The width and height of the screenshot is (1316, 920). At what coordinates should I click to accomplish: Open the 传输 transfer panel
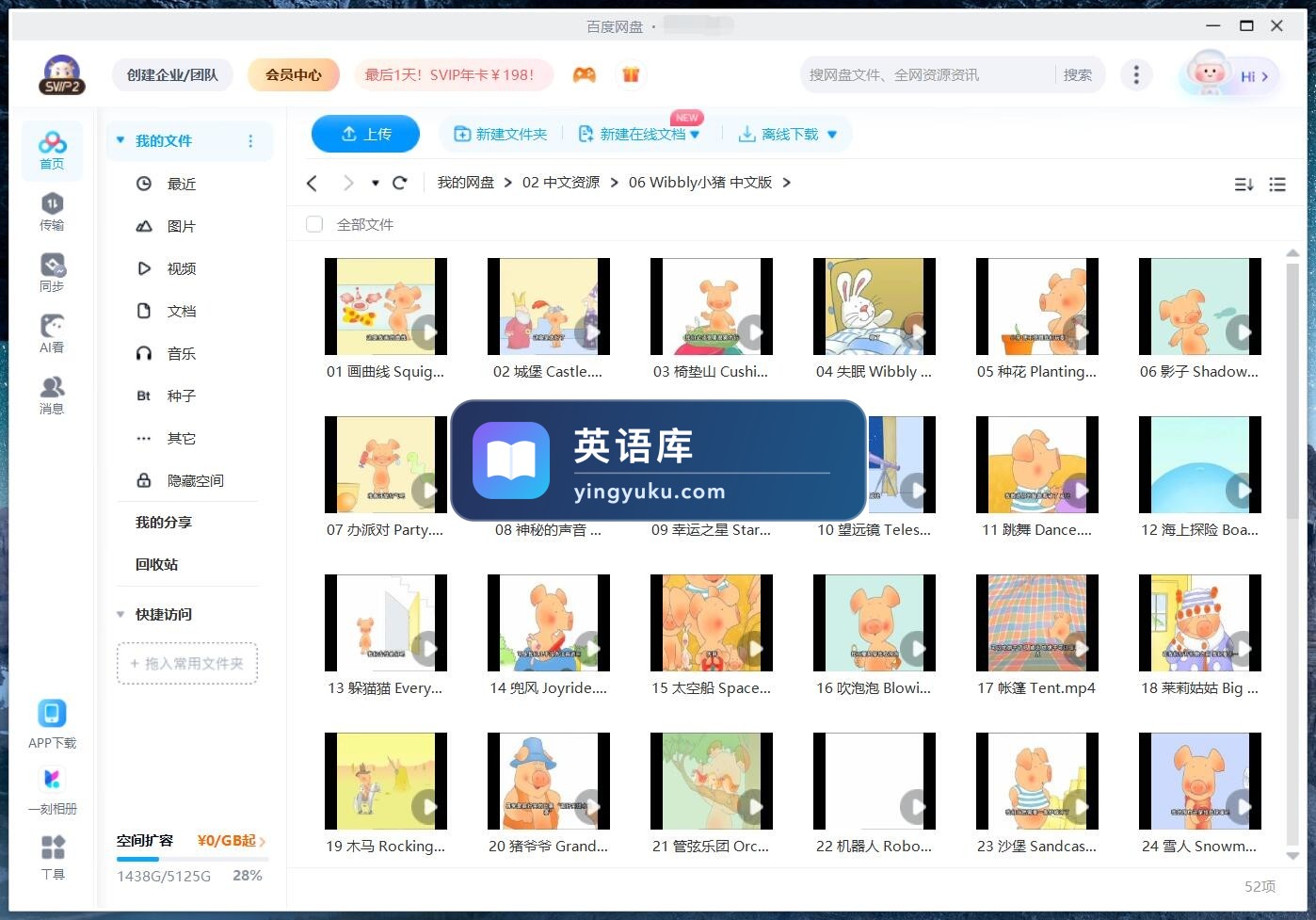click(x=52, y=212)
